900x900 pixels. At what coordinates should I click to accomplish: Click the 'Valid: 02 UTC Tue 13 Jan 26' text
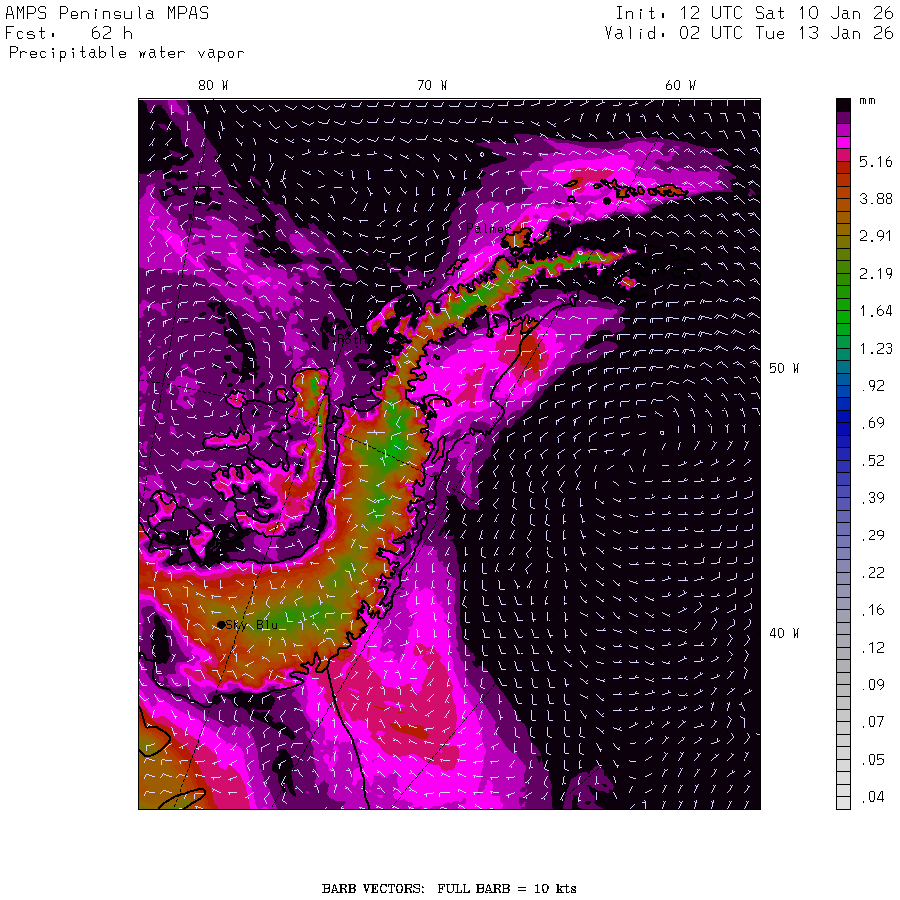tap(749, 33)
